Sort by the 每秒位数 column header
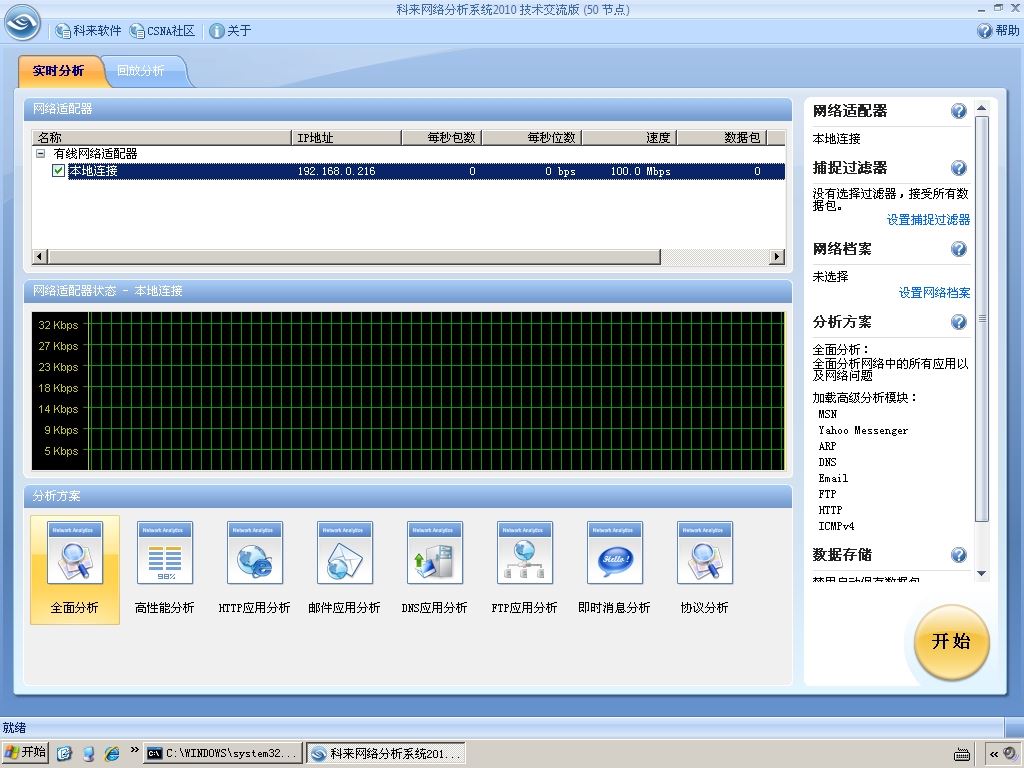 [532, 137]
